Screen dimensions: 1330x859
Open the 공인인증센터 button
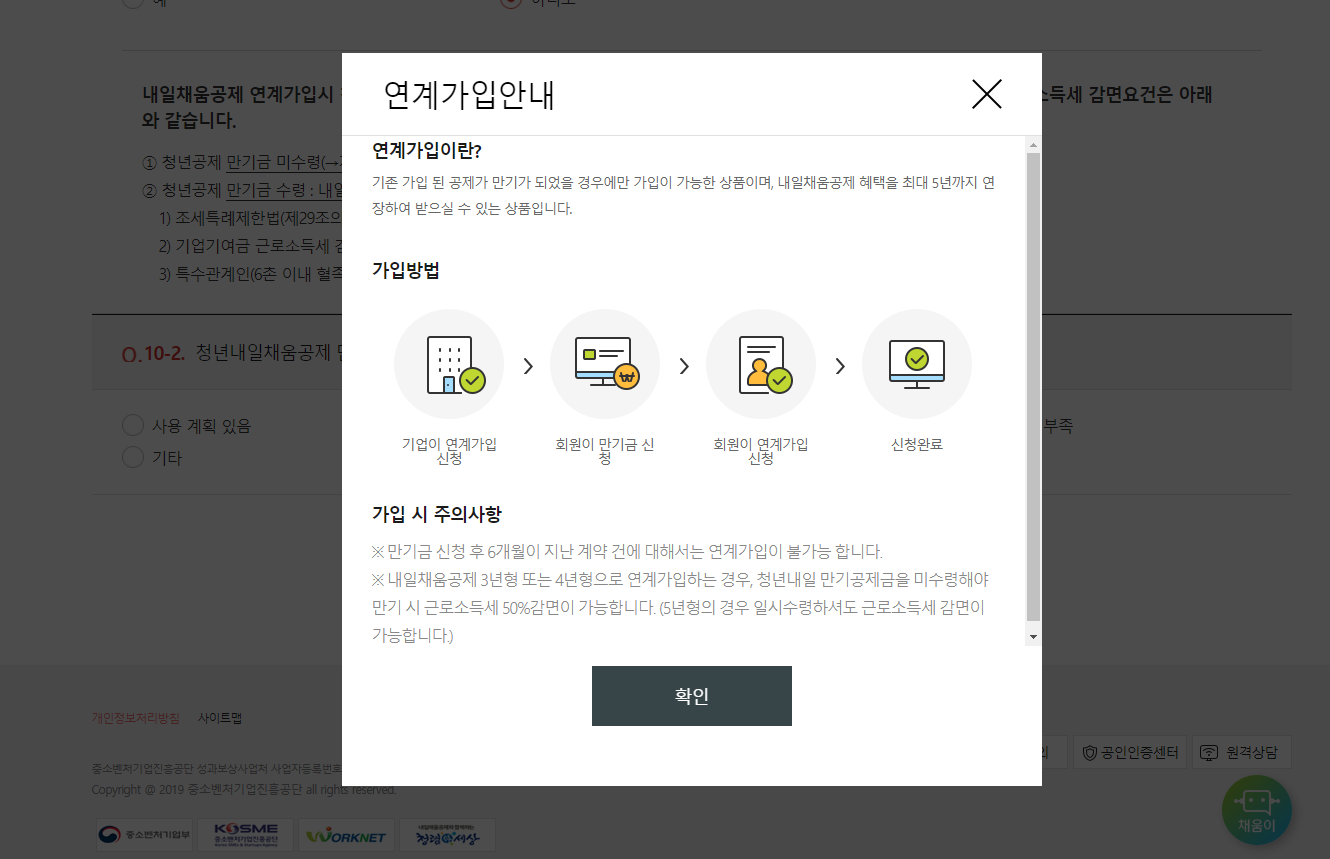pos(1130,752)
